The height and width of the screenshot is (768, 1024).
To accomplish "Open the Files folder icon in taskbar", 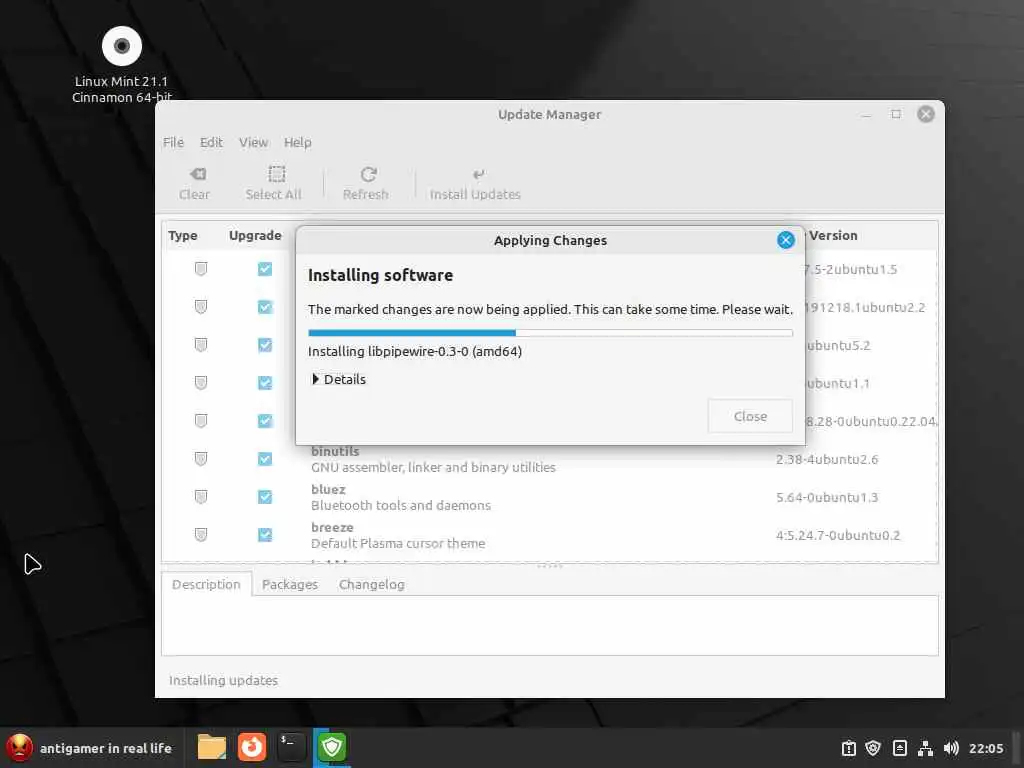I will (x=212, y=747).
